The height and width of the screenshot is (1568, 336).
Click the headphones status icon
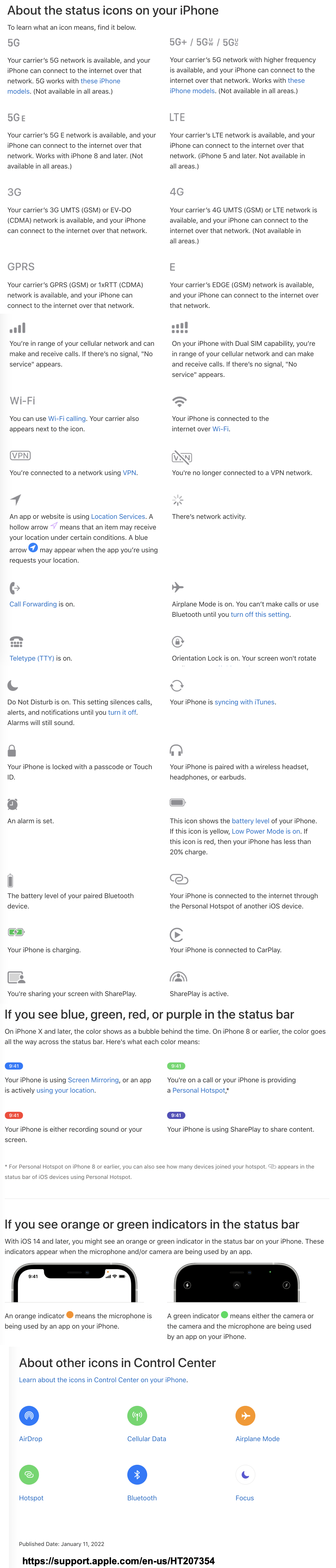click(x=177, y=750)
